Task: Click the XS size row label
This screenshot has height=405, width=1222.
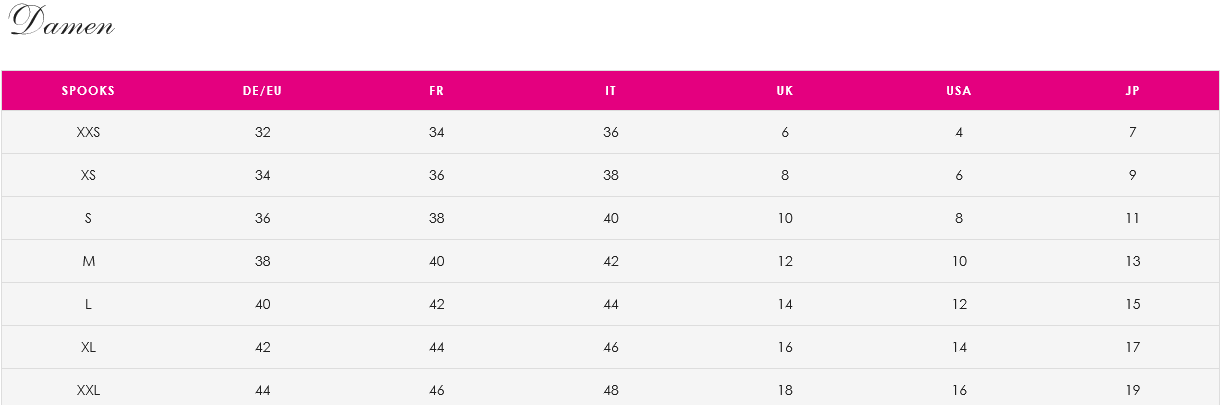Action: 88,175
